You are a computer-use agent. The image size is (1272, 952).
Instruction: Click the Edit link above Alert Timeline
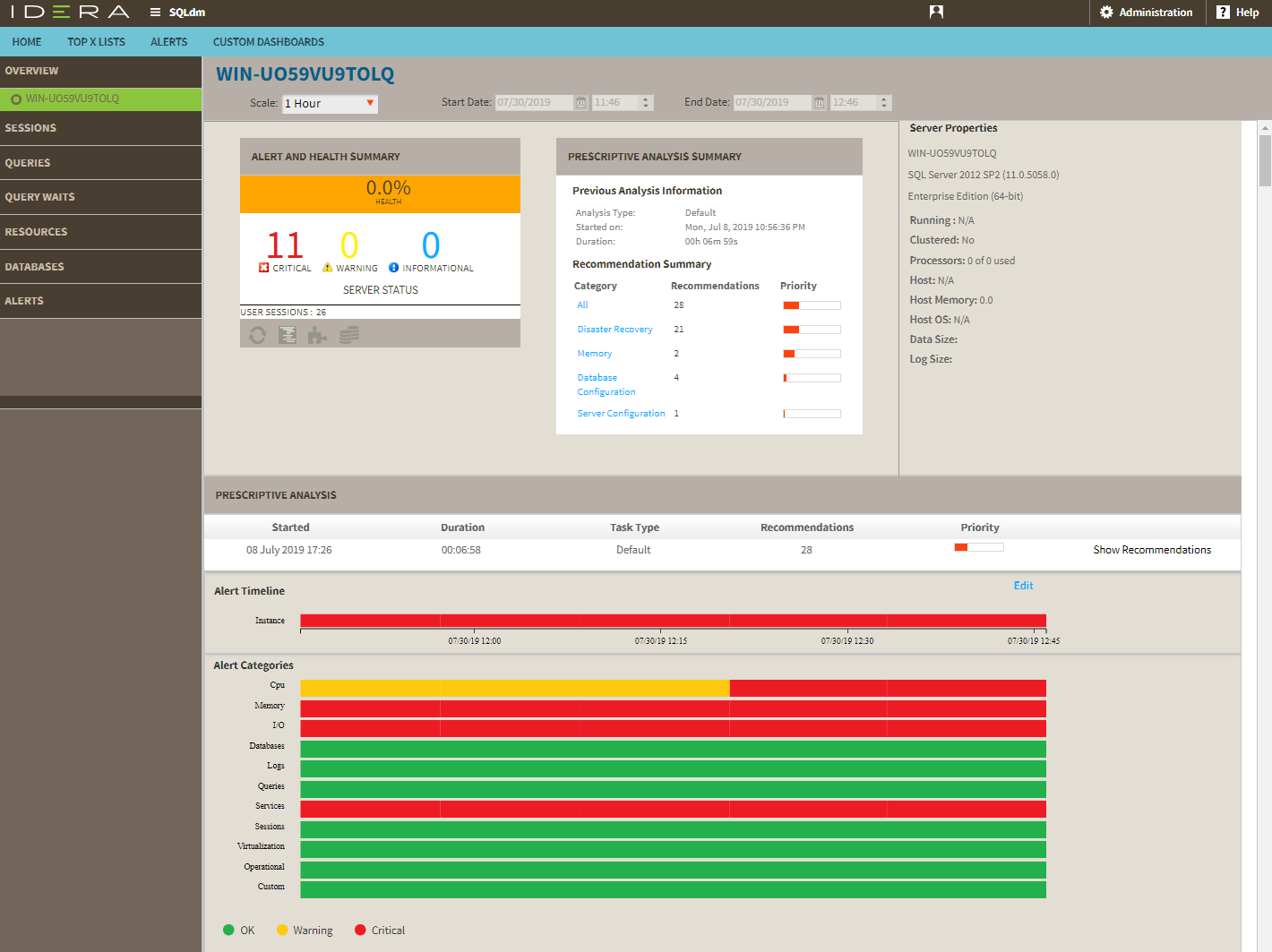[1023, 586]
